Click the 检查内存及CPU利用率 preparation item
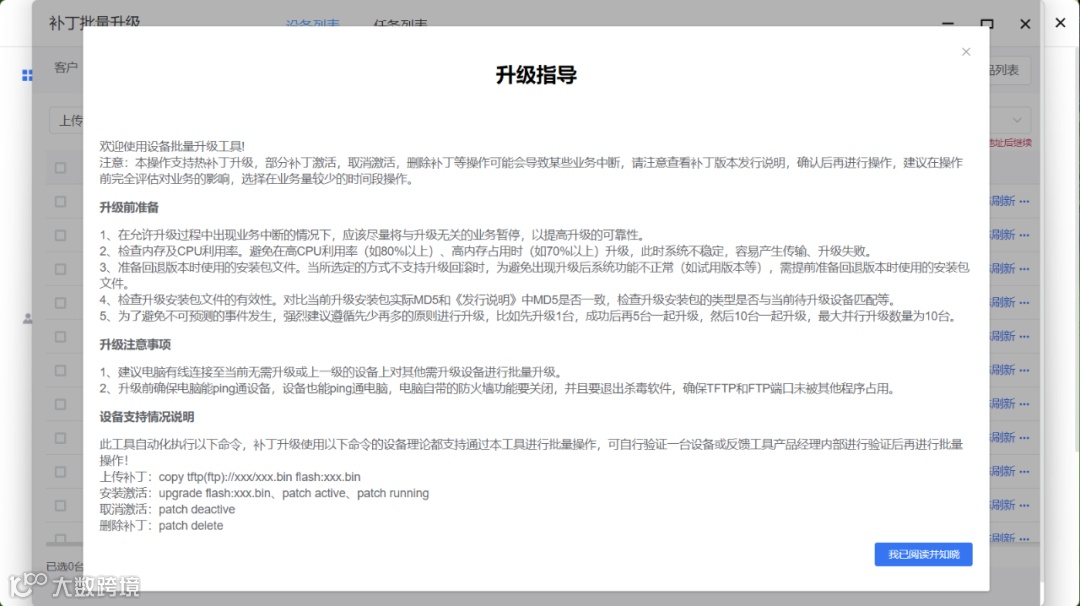The image size is (1080, 606). [488, 251]
